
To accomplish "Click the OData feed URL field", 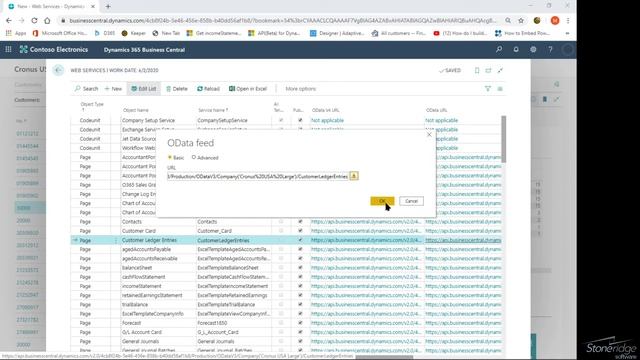I will tap(258, 176).
